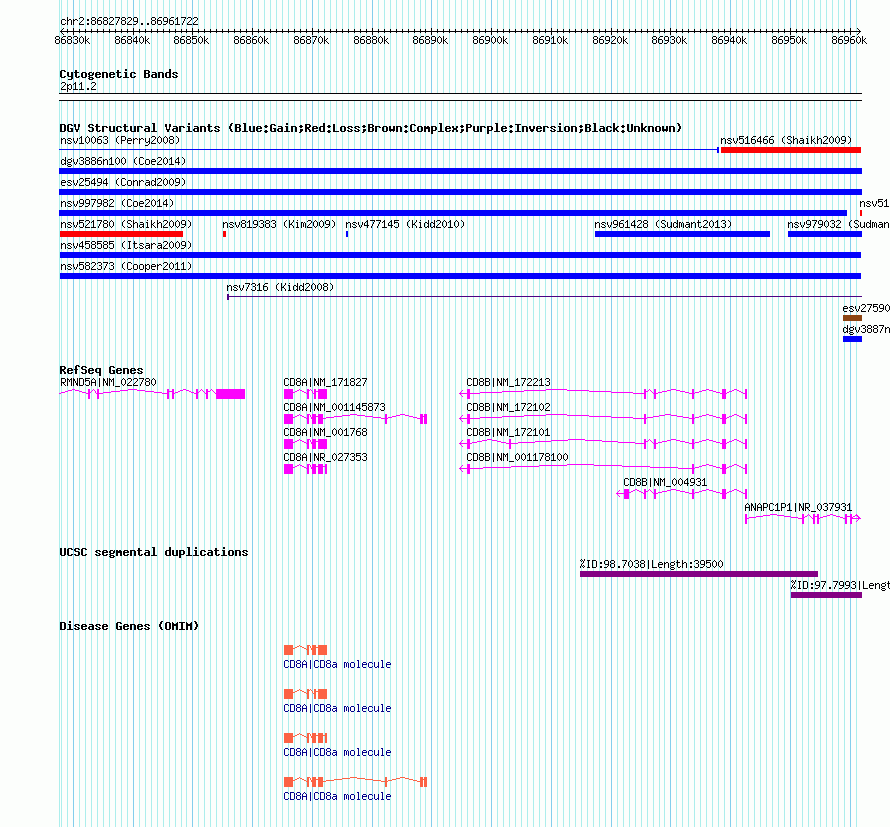Viewport: 890px width, 827px height.
Task: Open the CD8B|NM_172213 transcript model
Action: pos(603,394)
